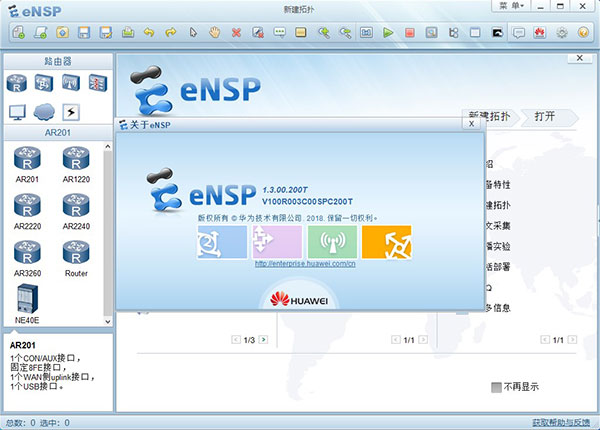Click version text 1.3.00.200T
Screen dimensions: 600x430
pyautogui.click(x=285, y=190)
